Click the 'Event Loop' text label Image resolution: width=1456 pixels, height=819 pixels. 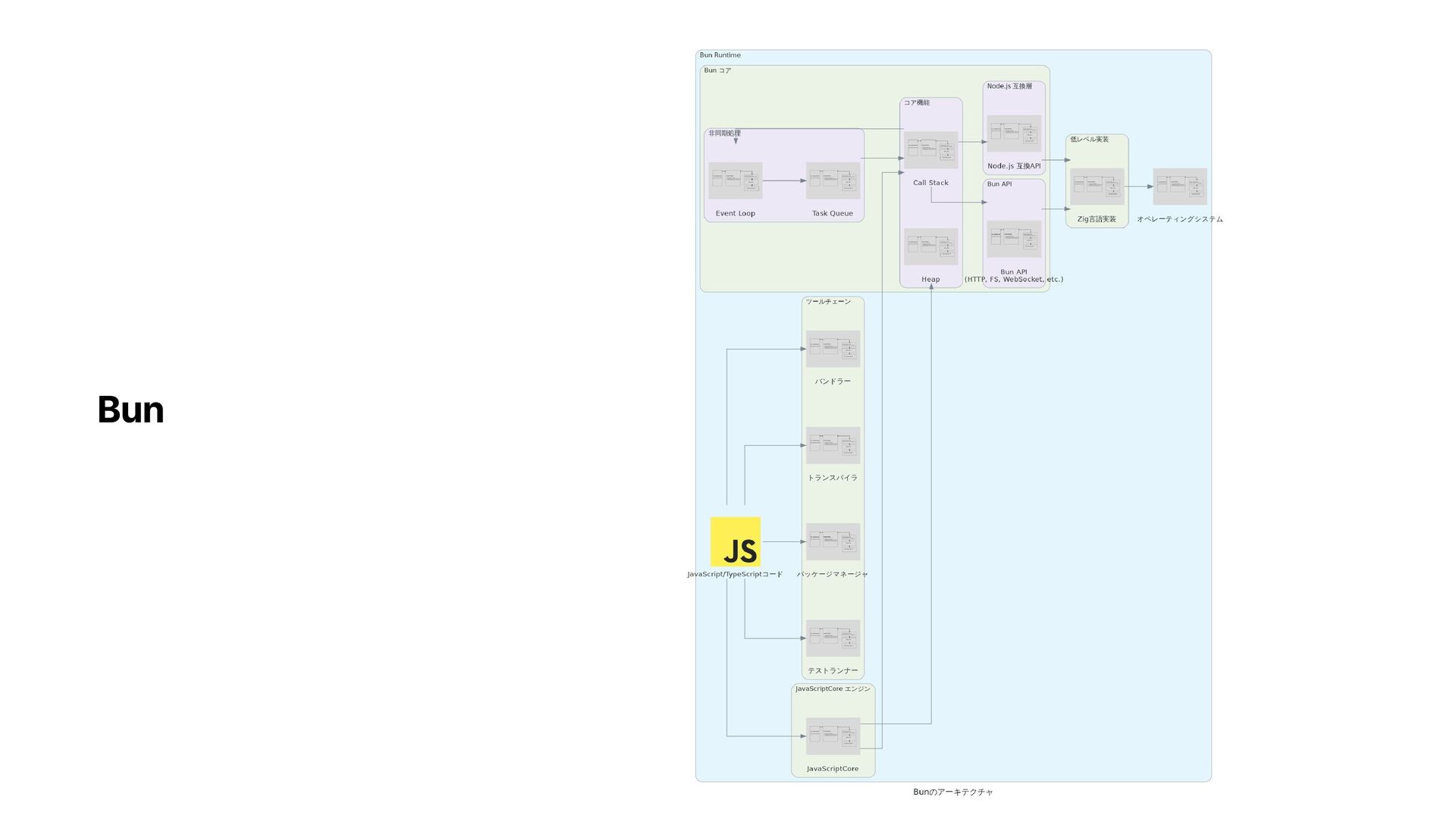735,214
